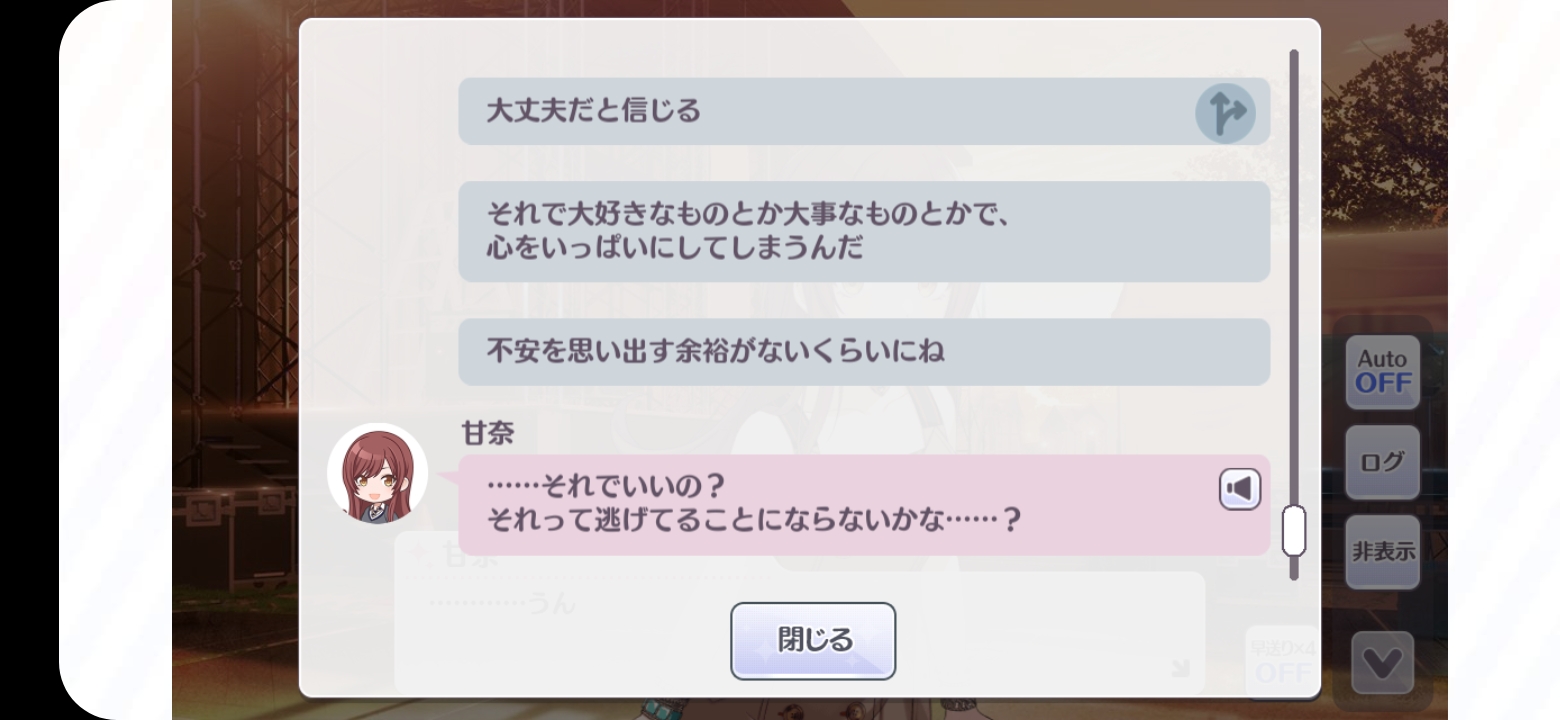Expand the down-chevron menu button
1560x720 pixels.
tap(1382, 663)
